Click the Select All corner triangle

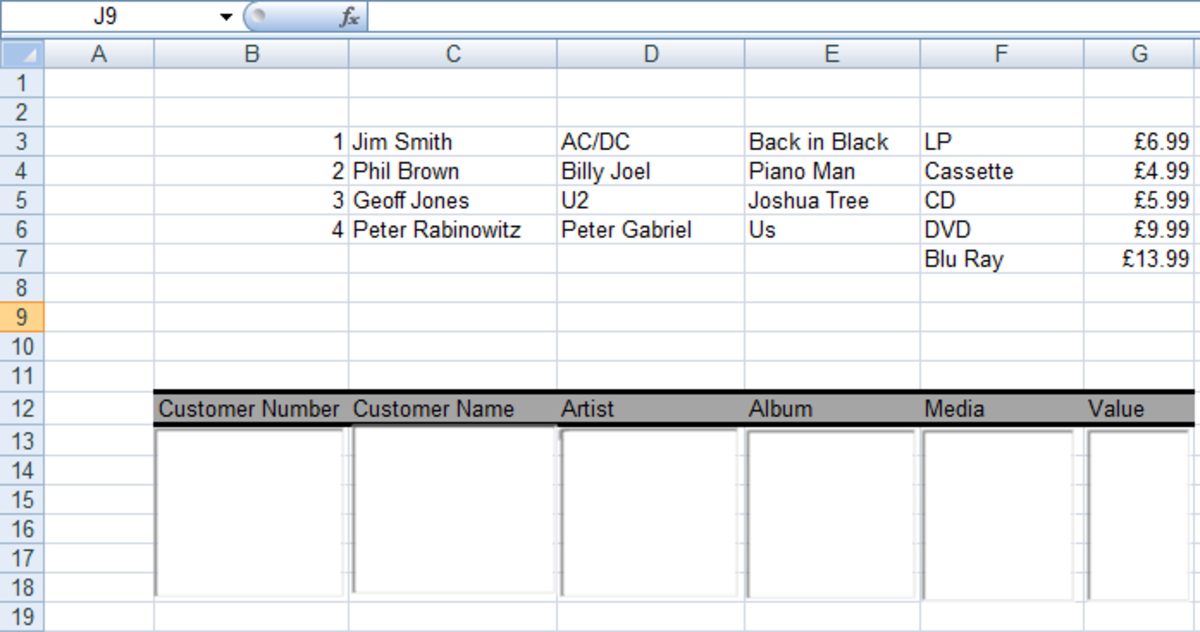[23, 54]
